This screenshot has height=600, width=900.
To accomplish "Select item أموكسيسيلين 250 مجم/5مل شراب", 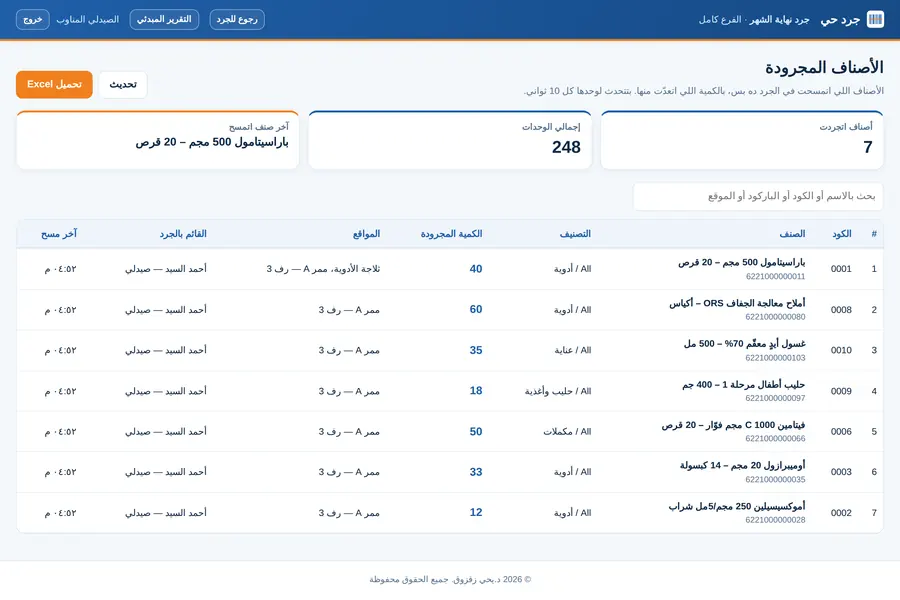I will click(x=737, y=506).
